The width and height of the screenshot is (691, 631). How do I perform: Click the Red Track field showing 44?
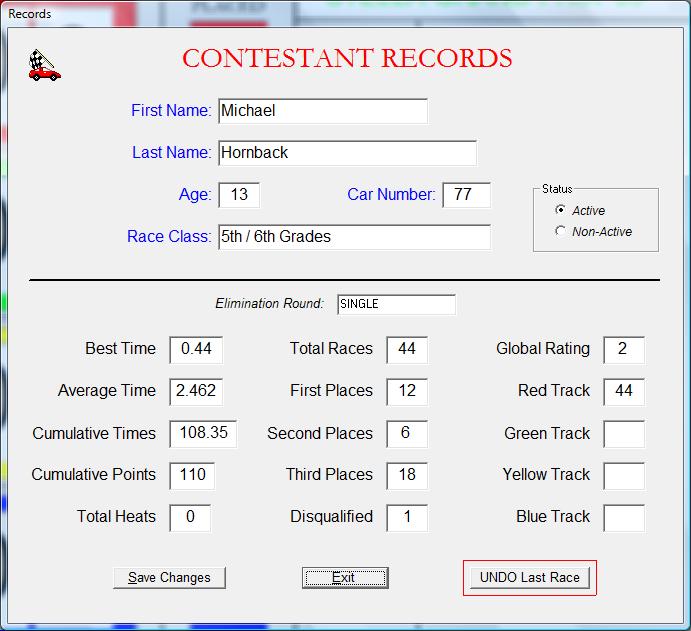click(624, 391)
